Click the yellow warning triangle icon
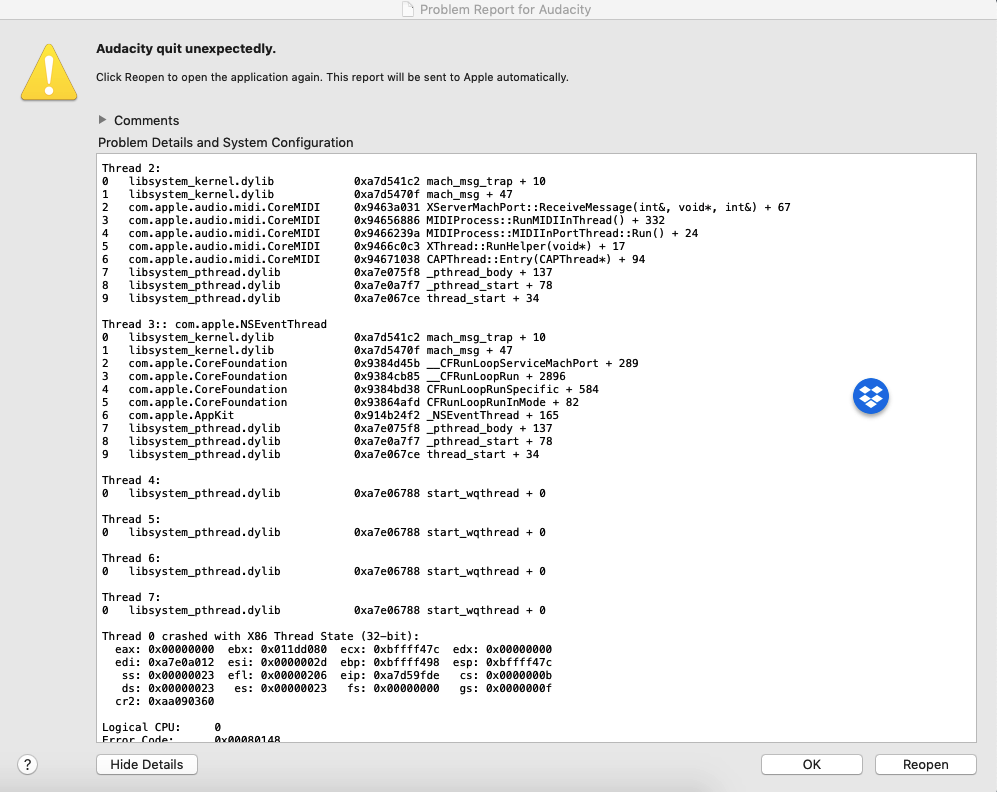The height and width of the screenshot is (792, 997). 49,72
